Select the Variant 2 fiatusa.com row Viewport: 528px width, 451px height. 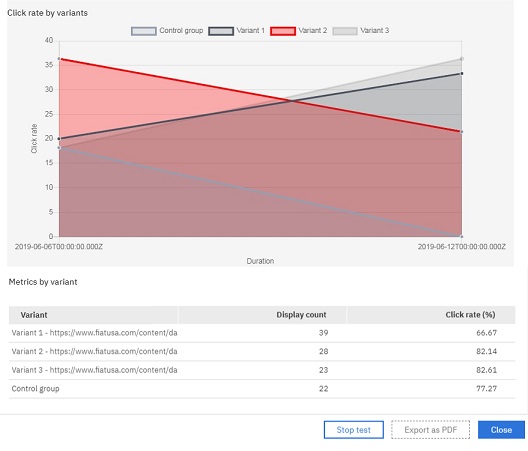[262, 352]
